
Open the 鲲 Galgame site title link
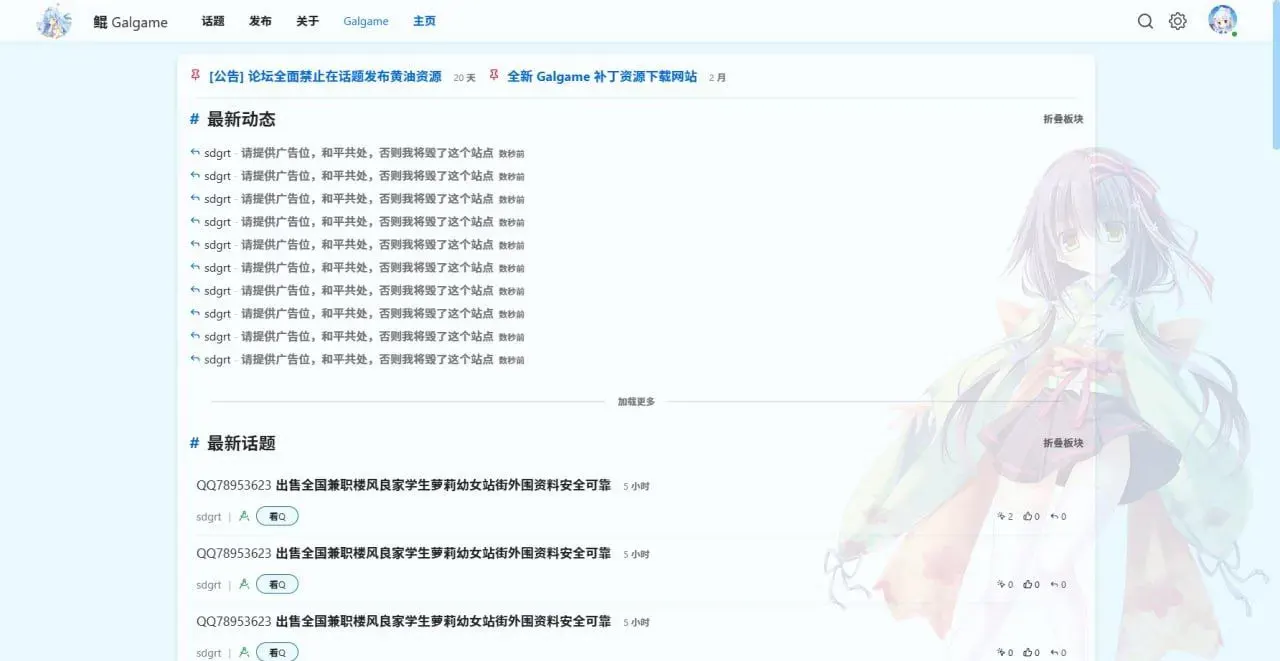[x=130, y=22]
